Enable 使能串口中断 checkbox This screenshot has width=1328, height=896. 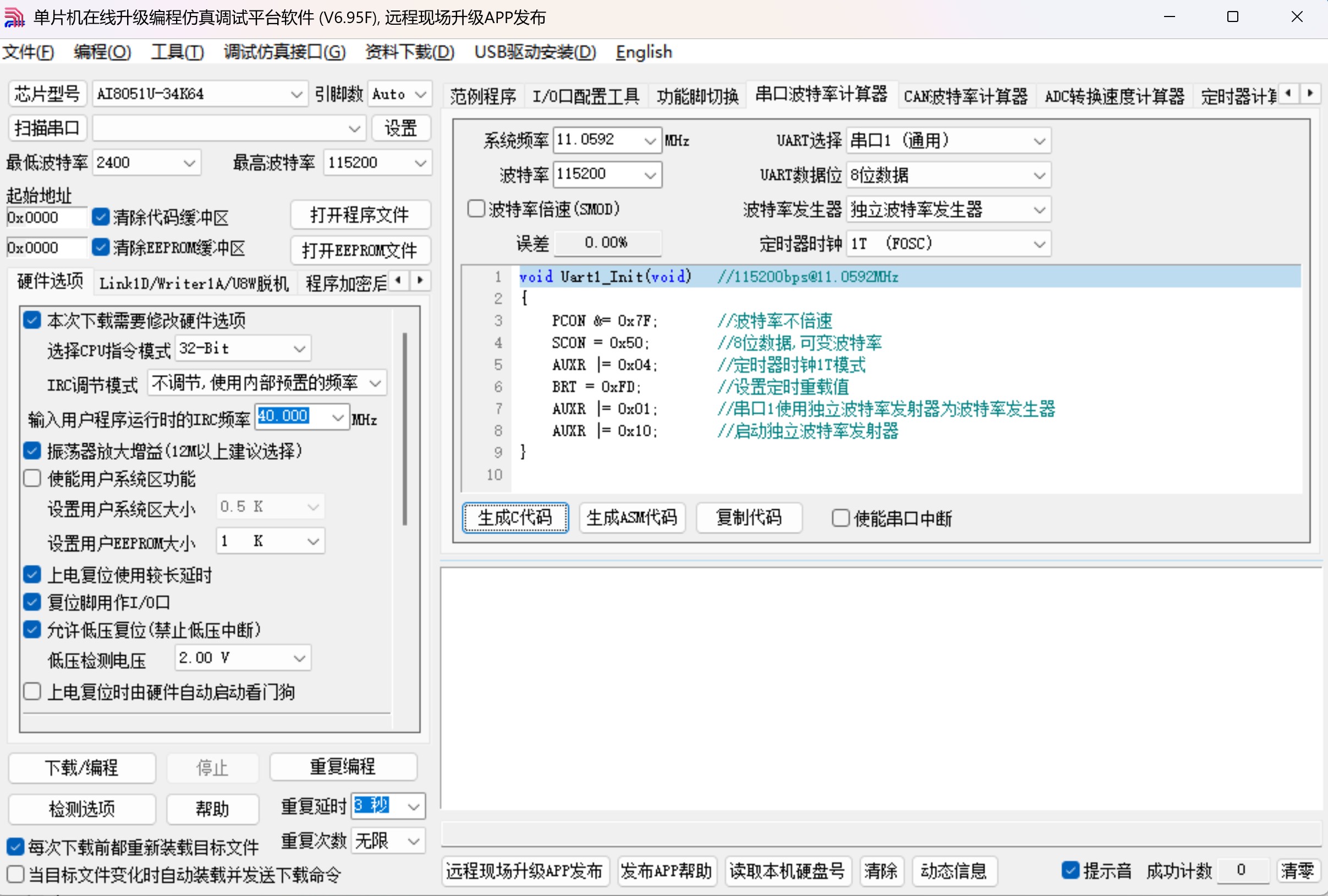(x=841, y=518)
